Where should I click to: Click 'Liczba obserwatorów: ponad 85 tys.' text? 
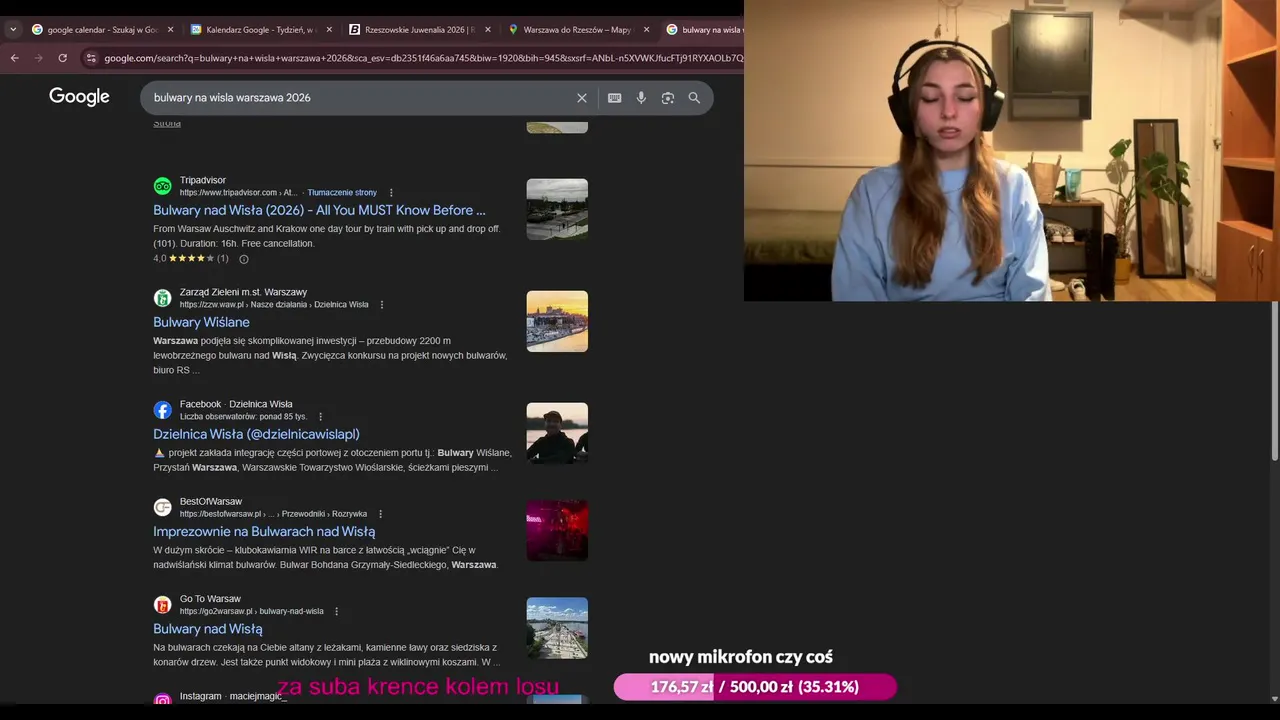pos(243,417)
